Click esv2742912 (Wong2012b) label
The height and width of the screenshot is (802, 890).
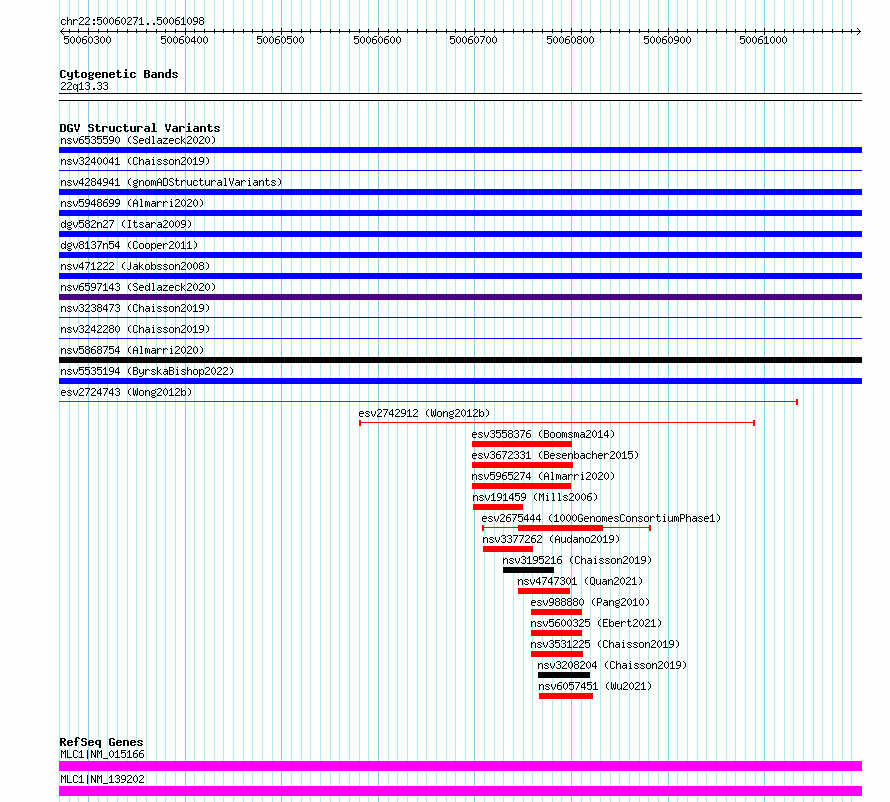[424, 413]
